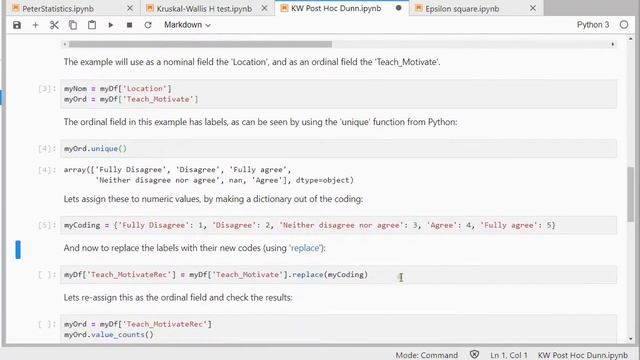Close the PeterStatistics.ipynb tab

click(x=130, y=8)
